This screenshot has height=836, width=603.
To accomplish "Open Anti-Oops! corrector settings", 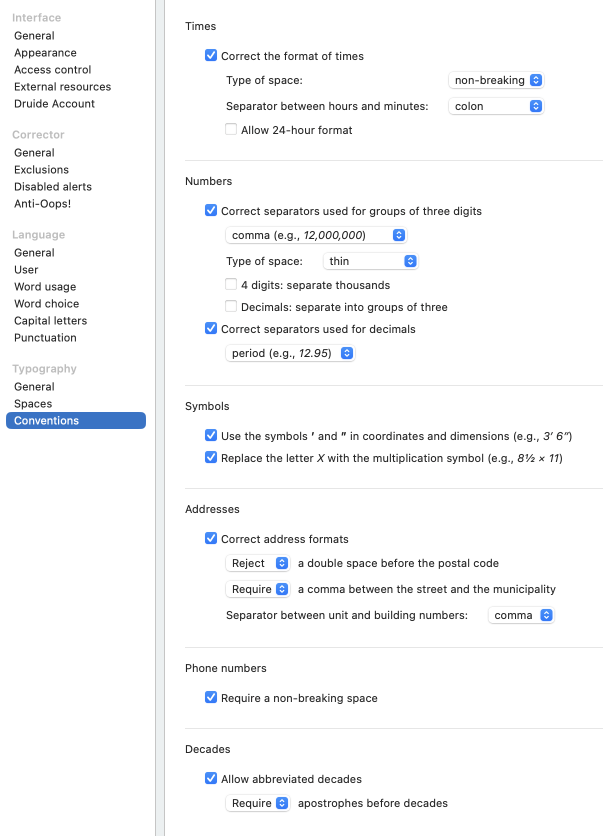I will coord(42,204).
